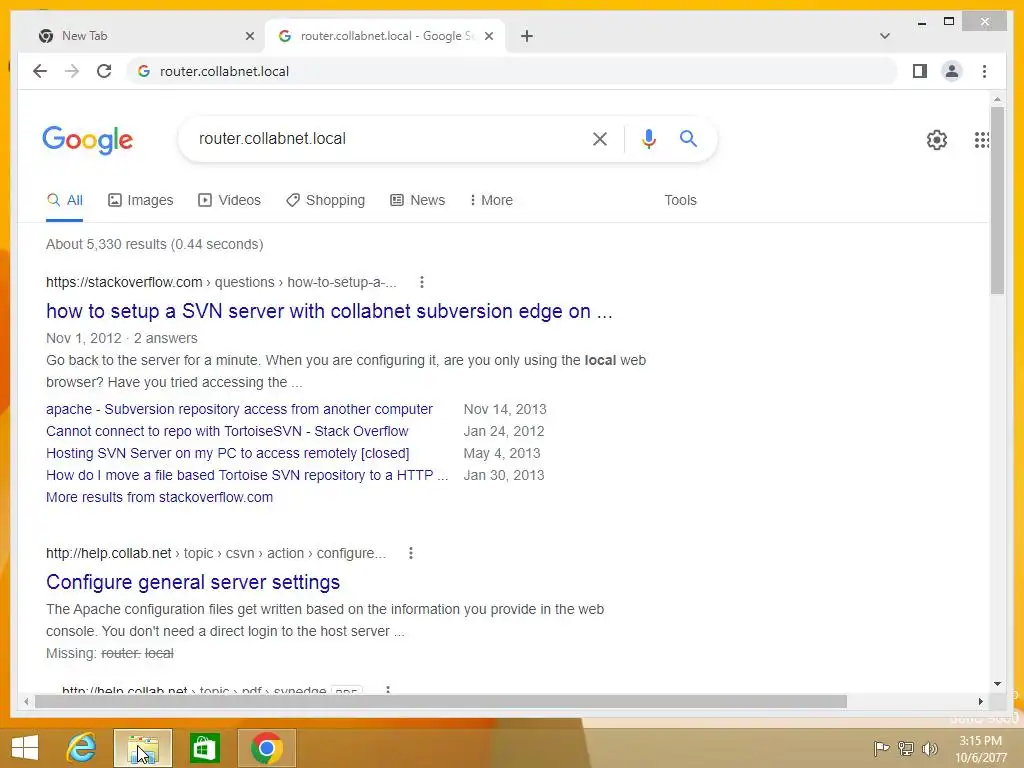
Task: Open Google apps grid
Action: pyautogui.click(x=982, y=140)
